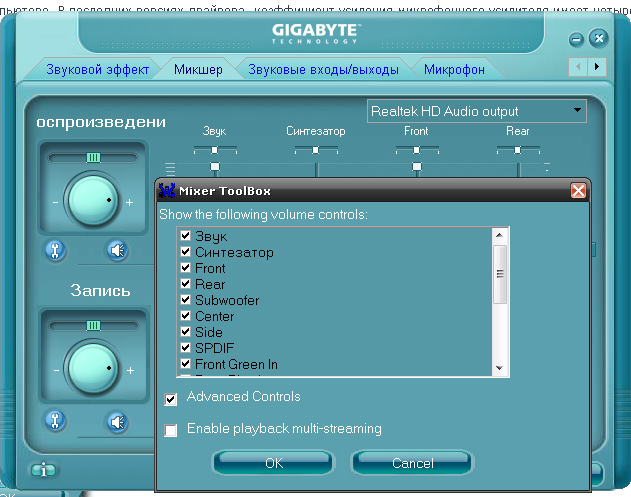Click the playback volume knob

(93, 200)
